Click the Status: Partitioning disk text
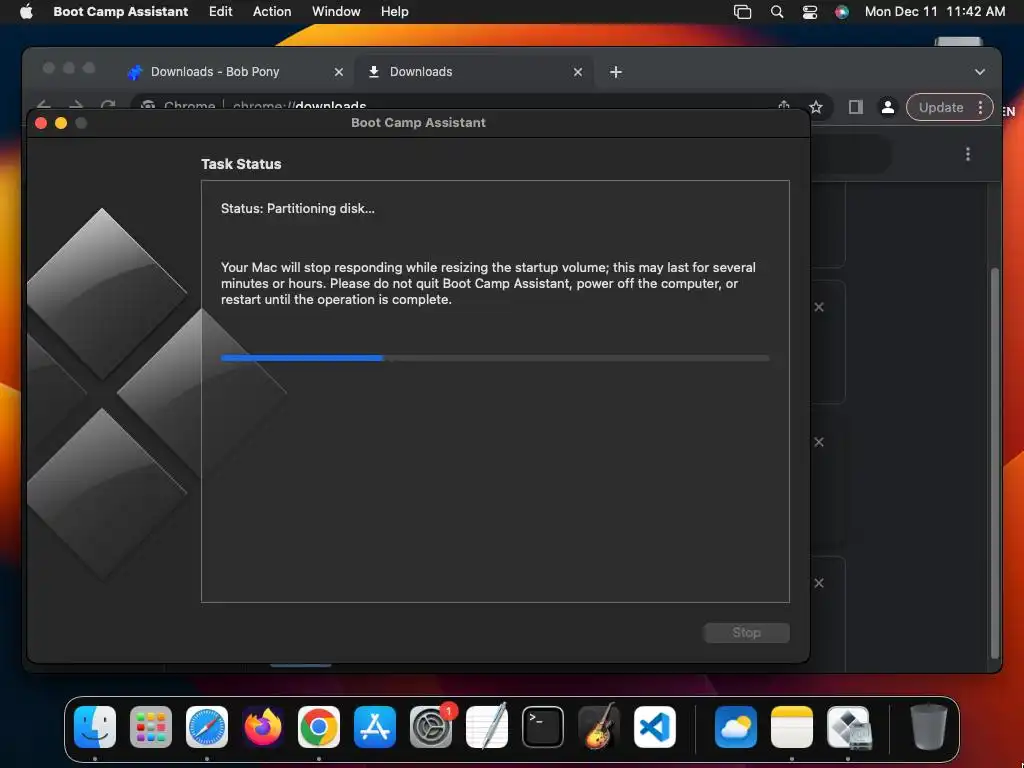This screenshot has height=768, width=1024. point(298,208)
